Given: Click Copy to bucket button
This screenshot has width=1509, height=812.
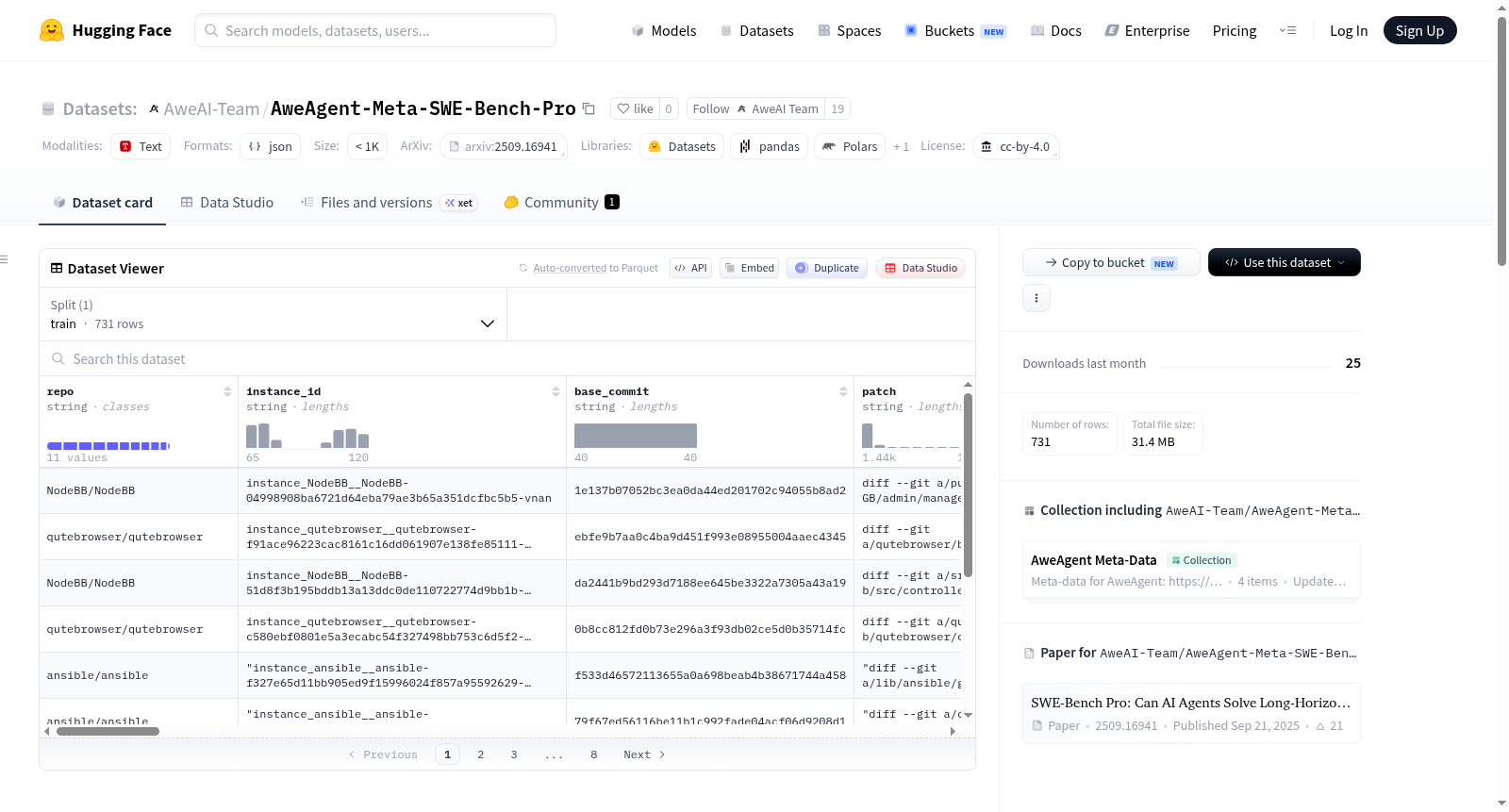Looking at the screenshot, I should point(1111,262).
